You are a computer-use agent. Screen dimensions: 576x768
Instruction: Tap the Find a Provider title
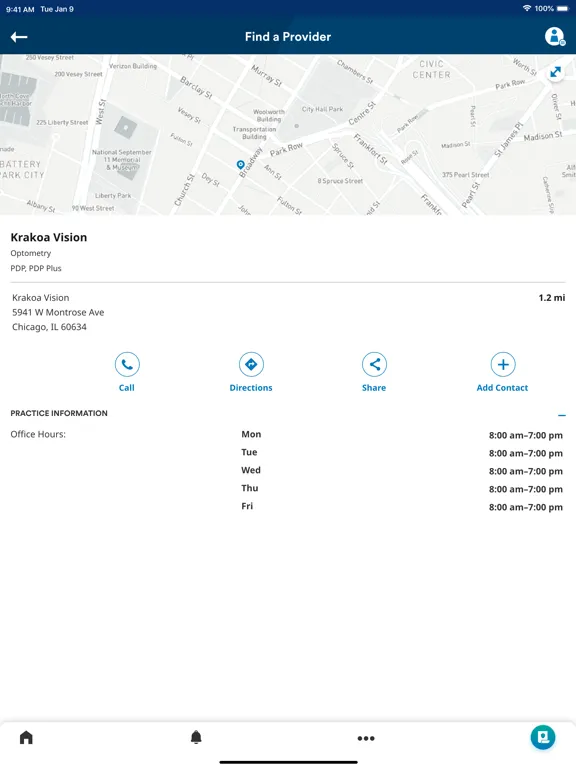tap(288, 37)
